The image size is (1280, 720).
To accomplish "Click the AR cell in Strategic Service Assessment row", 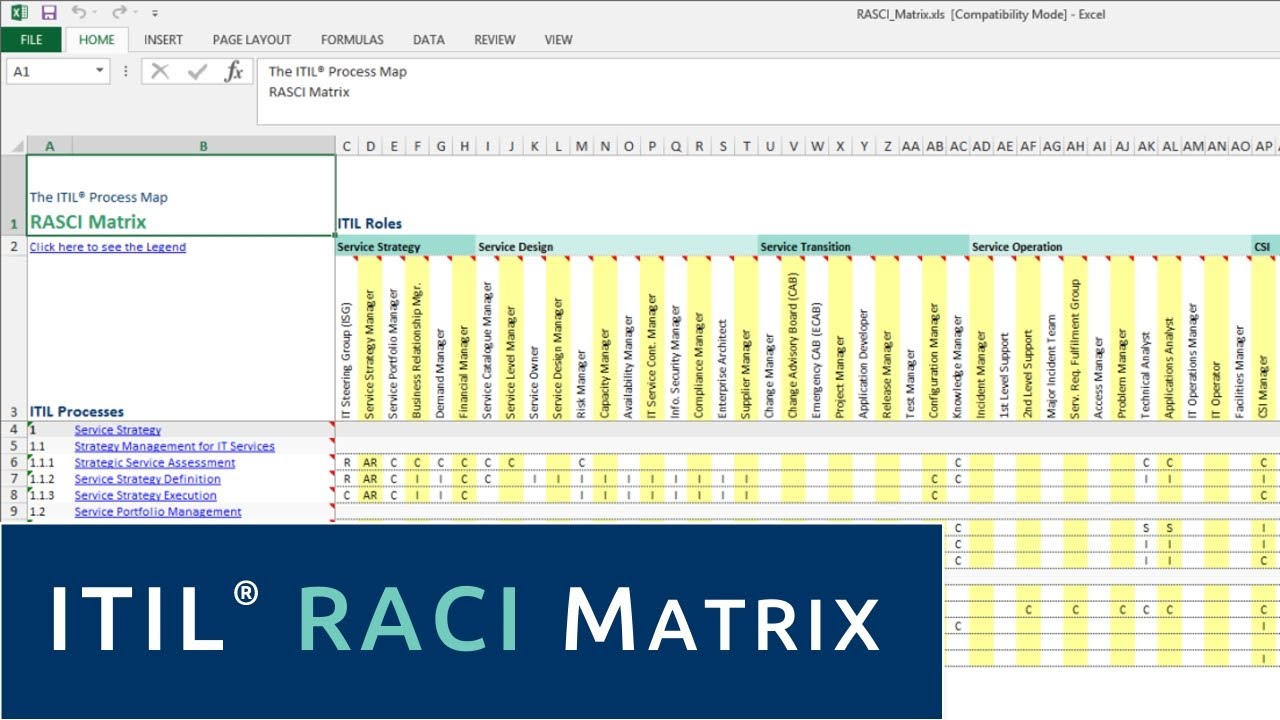I will [x=370, y=463].
